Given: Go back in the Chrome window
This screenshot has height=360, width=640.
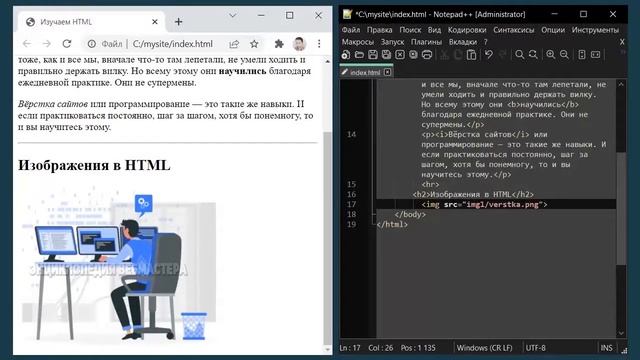Looking at the screenshot, I should click(27, 44).
